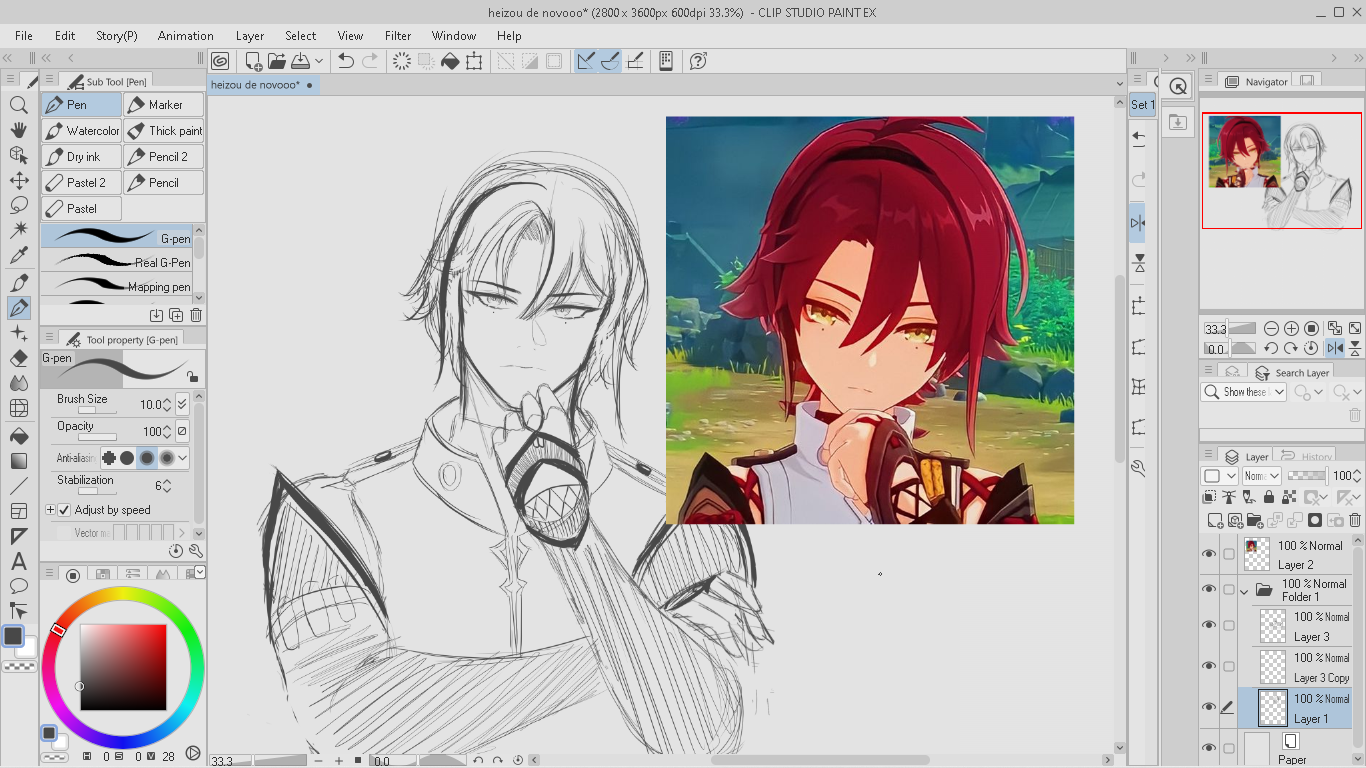Select the Fill bucket tool
Viewport: 1366px width, 768px height.
(x=18, y=436)
